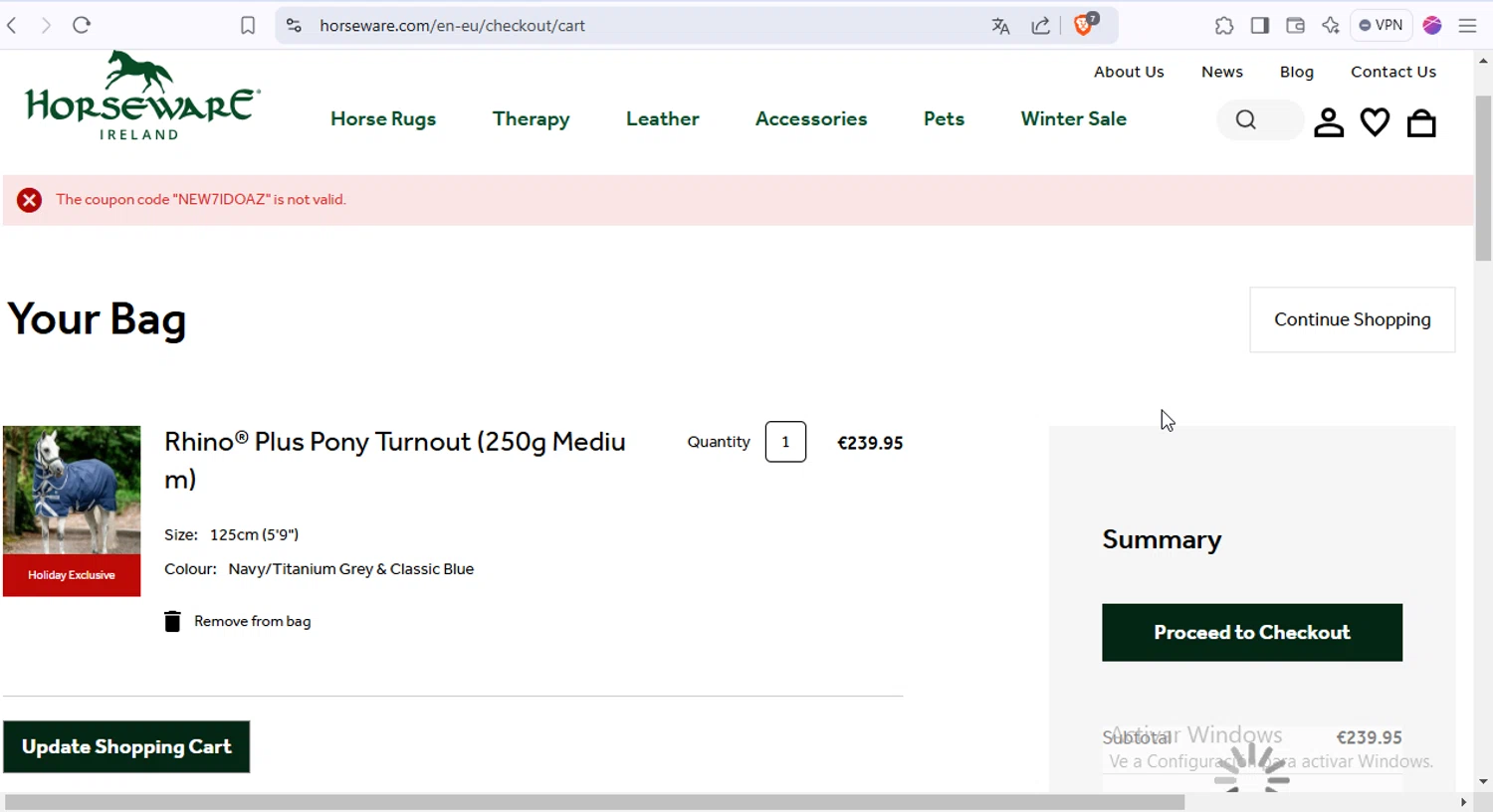Image resolution: width=1493 pixels, height=812 pixels.
Task: Open the Pets menu
Action: point(944,118)
